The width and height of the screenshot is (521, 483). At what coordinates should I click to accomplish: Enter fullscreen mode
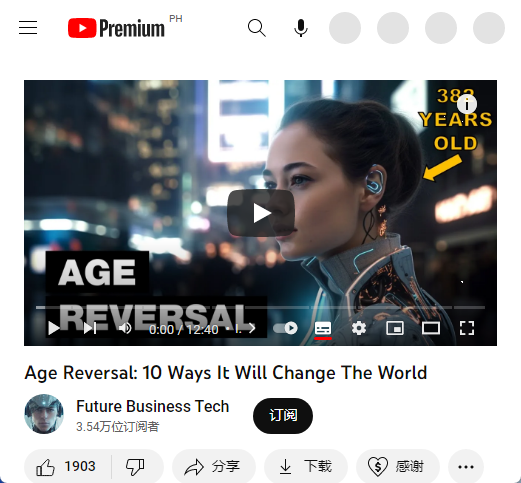(467, 328)
